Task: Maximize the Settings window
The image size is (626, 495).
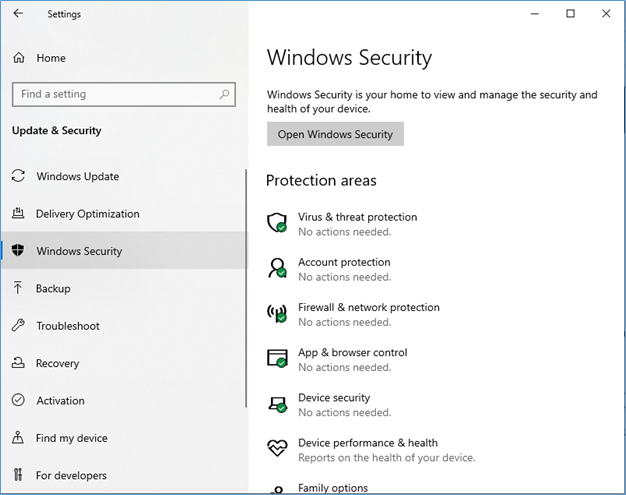Action: (x=571, y=14)
